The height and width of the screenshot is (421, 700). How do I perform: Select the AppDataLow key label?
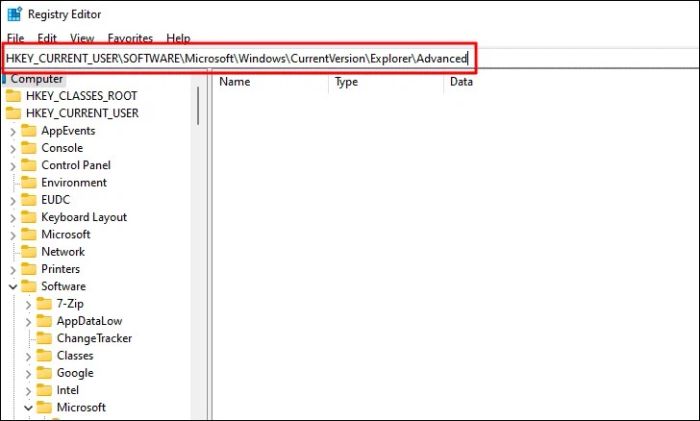[x=89, y=321]
